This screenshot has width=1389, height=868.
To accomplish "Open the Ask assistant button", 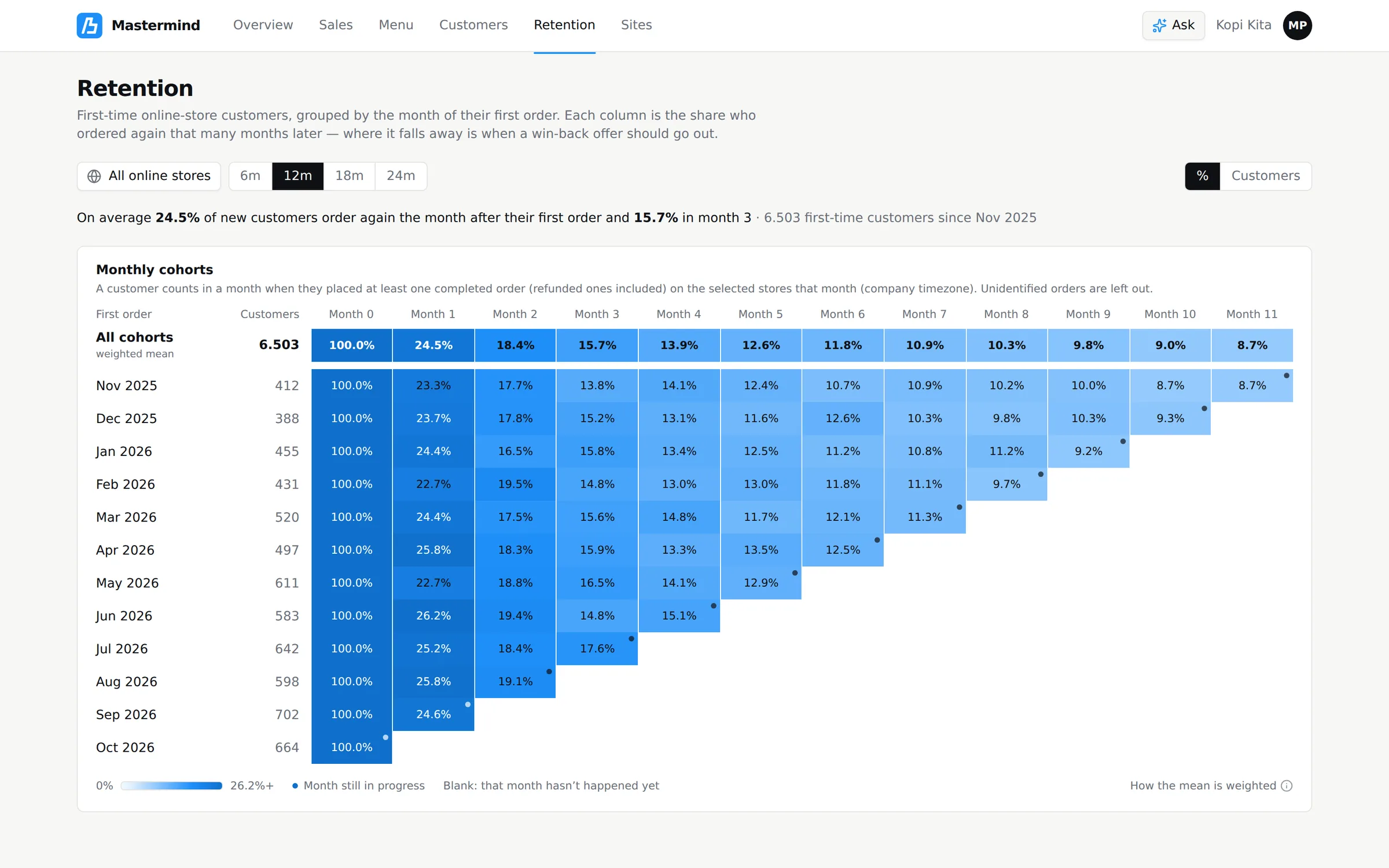I will tap(1173, 25).
